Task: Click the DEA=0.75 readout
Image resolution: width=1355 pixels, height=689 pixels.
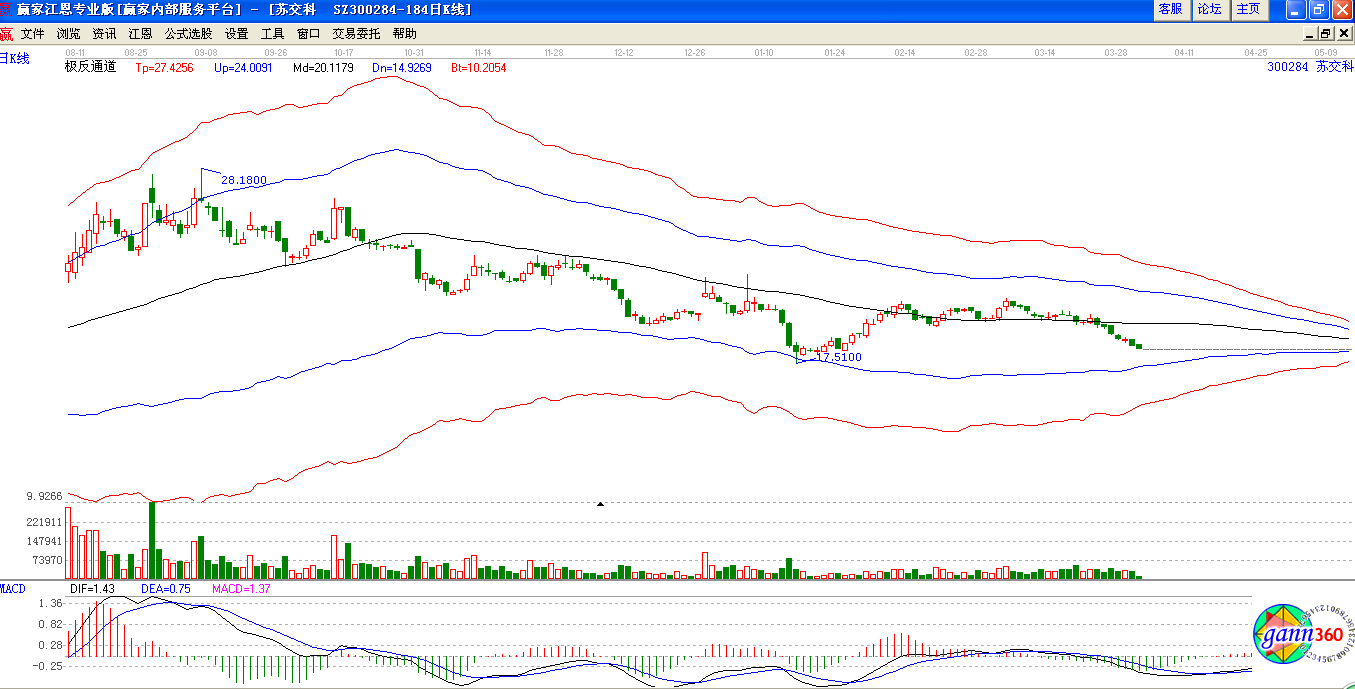Action: [165, 589]
